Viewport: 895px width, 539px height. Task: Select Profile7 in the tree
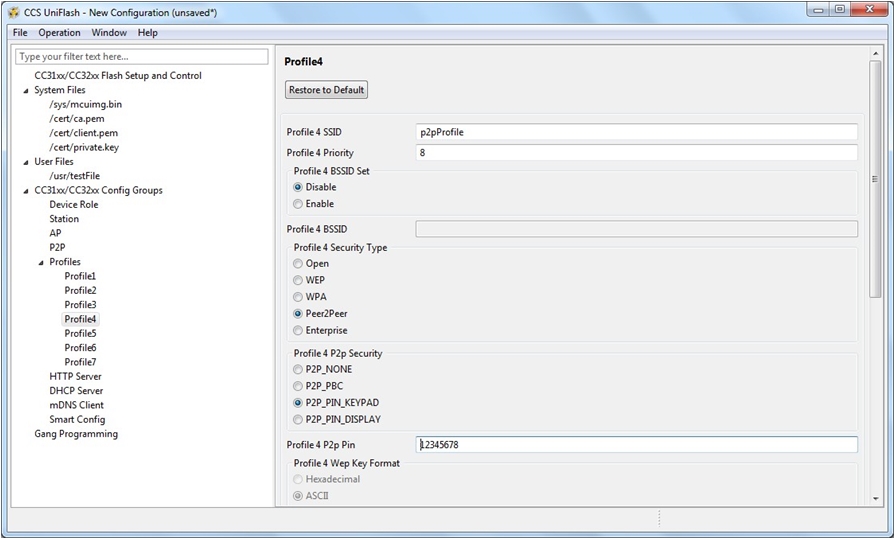tap(80, 361)
